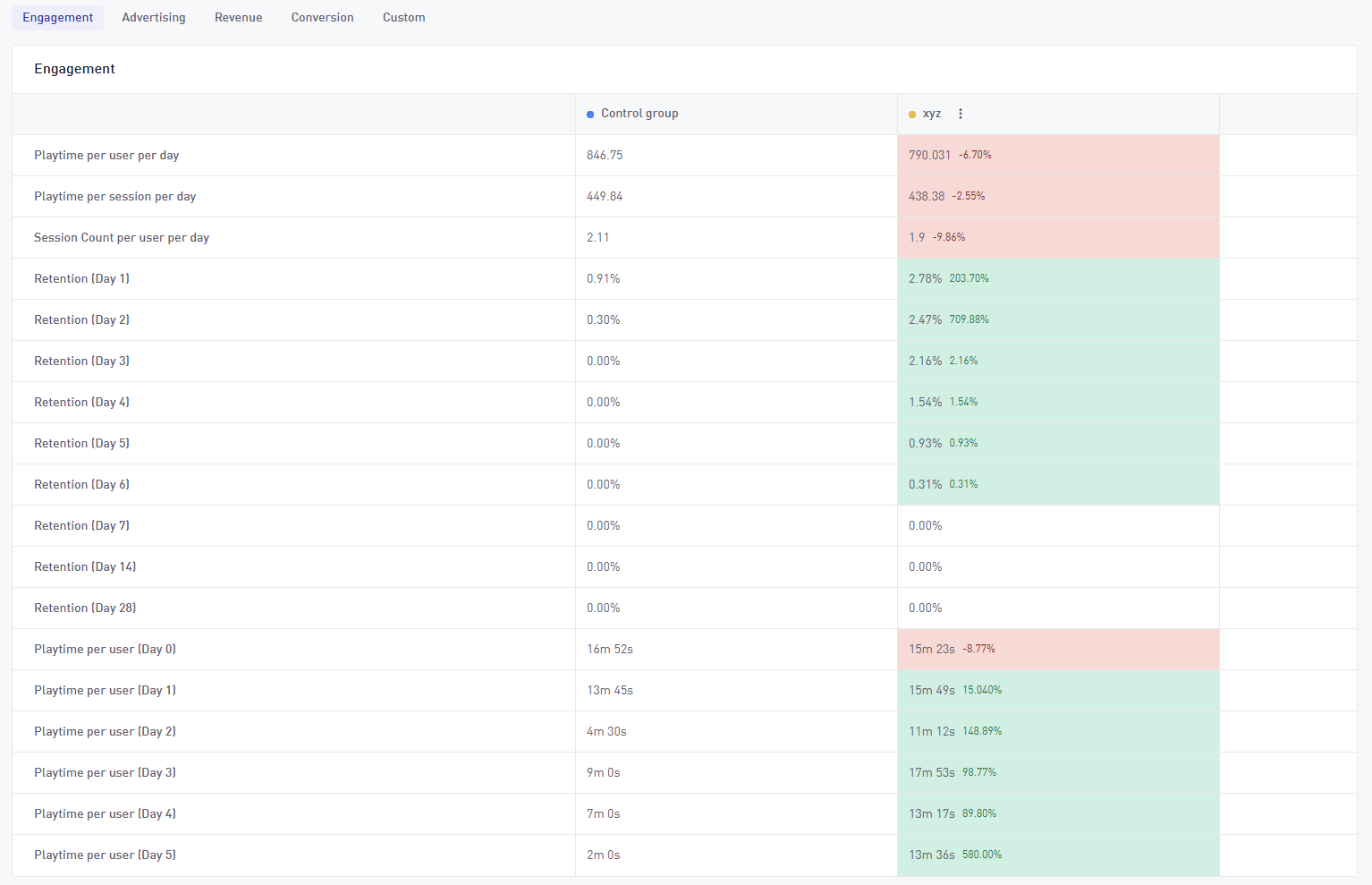This screenshot has height=885, width=1372.
Task: Click the Control group column header
Action: tap(639, 114)
